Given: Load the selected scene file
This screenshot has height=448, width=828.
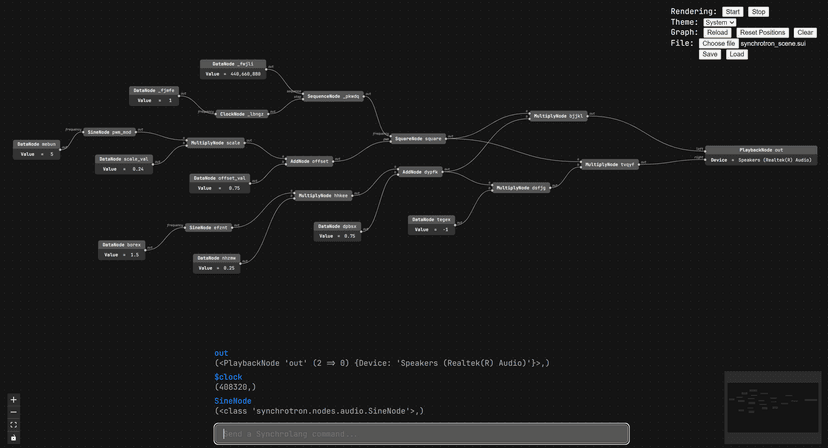Looking at the screenshot, I should [x=736, y=54].
